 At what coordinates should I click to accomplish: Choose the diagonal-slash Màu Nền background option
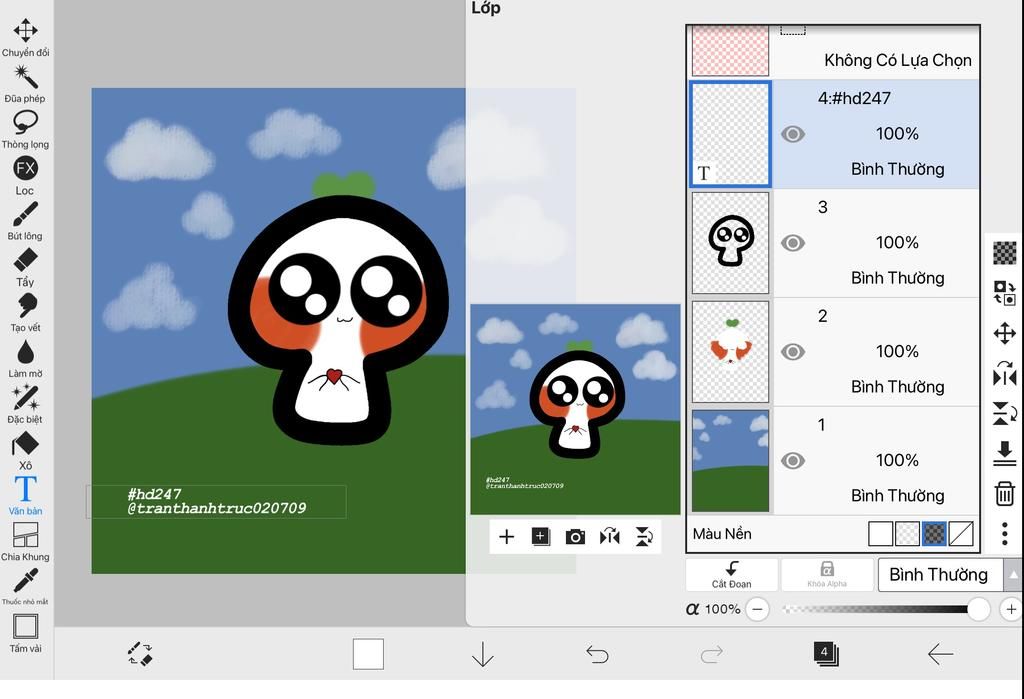(961, 534)
